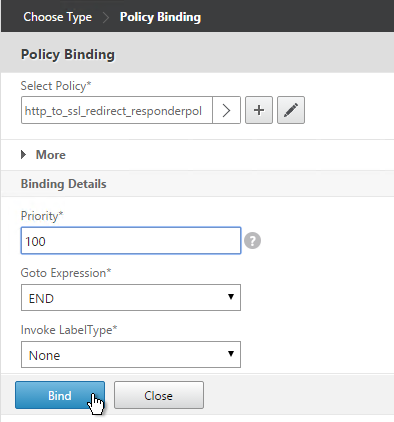Screen dimensions: 394x422
Task: Click the Select Policy text field
Action: click(x=117, y=110)
